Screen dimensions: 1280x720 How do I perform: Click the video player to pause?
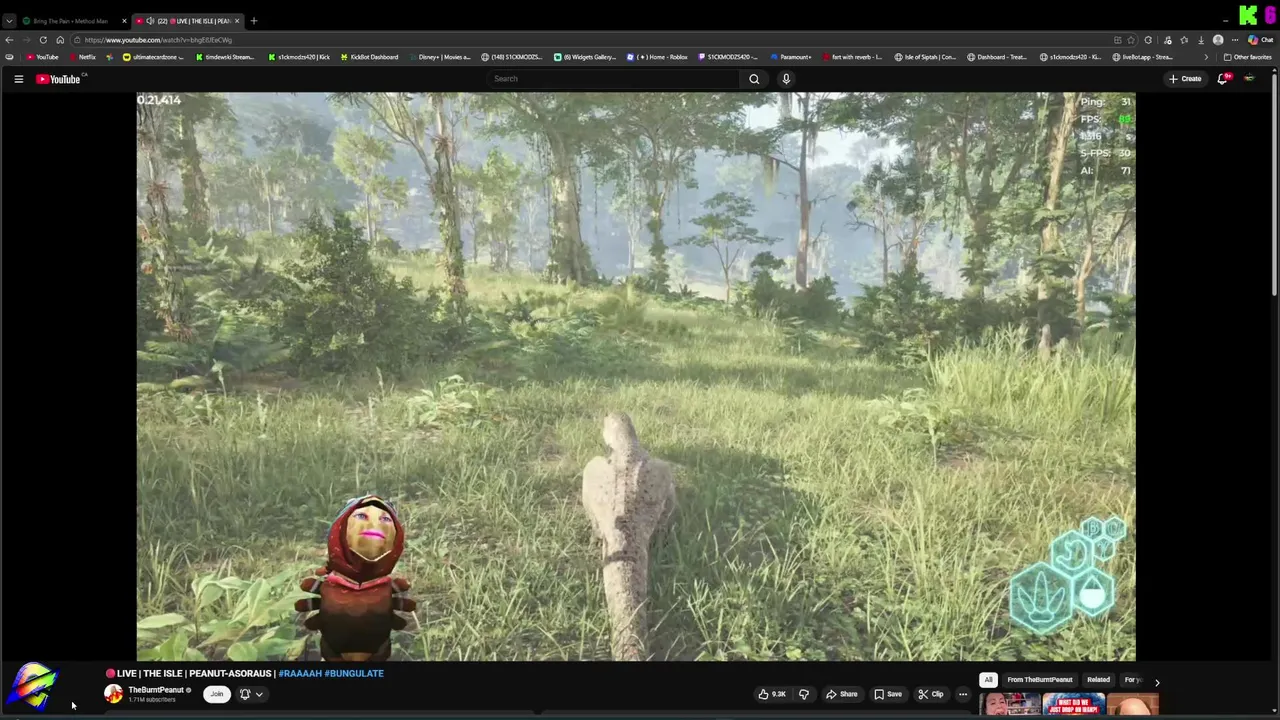point(636,376)
